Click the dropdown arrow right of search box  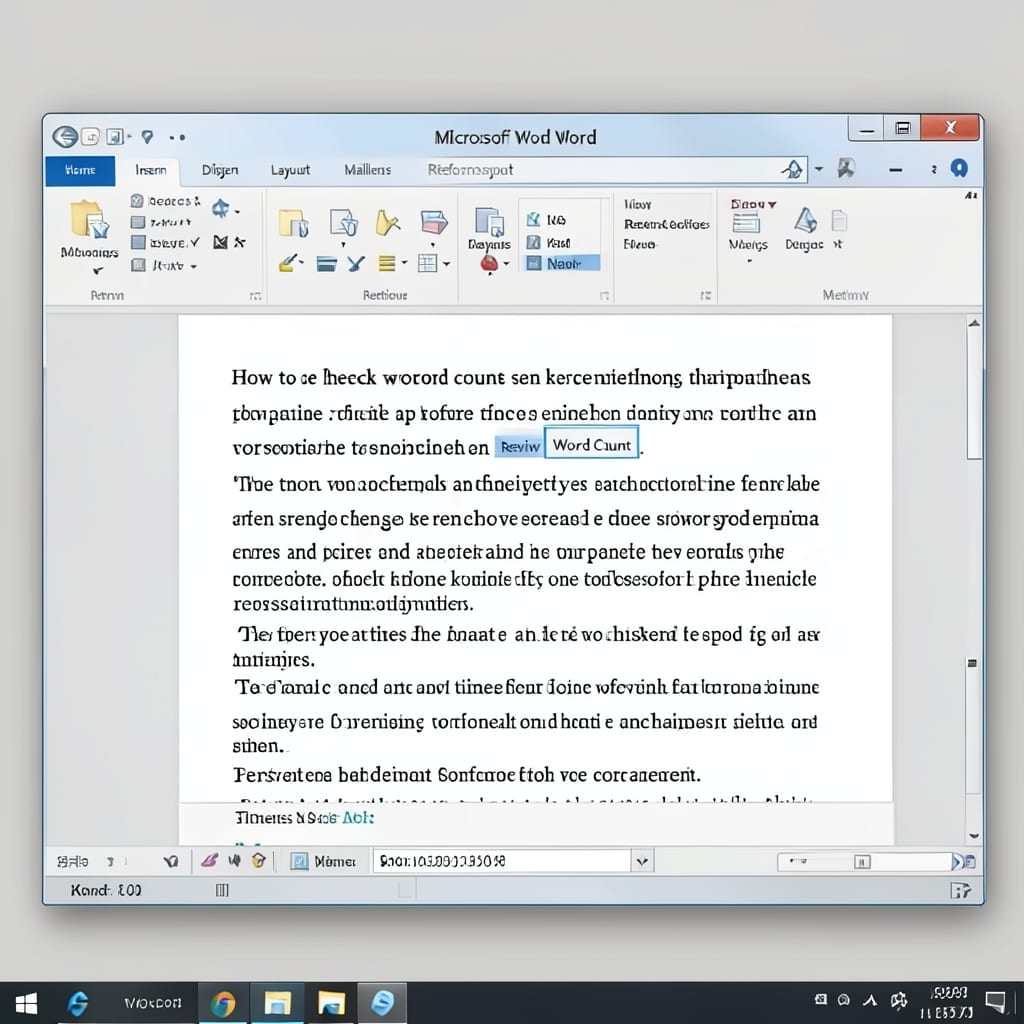click(x=819, y=168)
